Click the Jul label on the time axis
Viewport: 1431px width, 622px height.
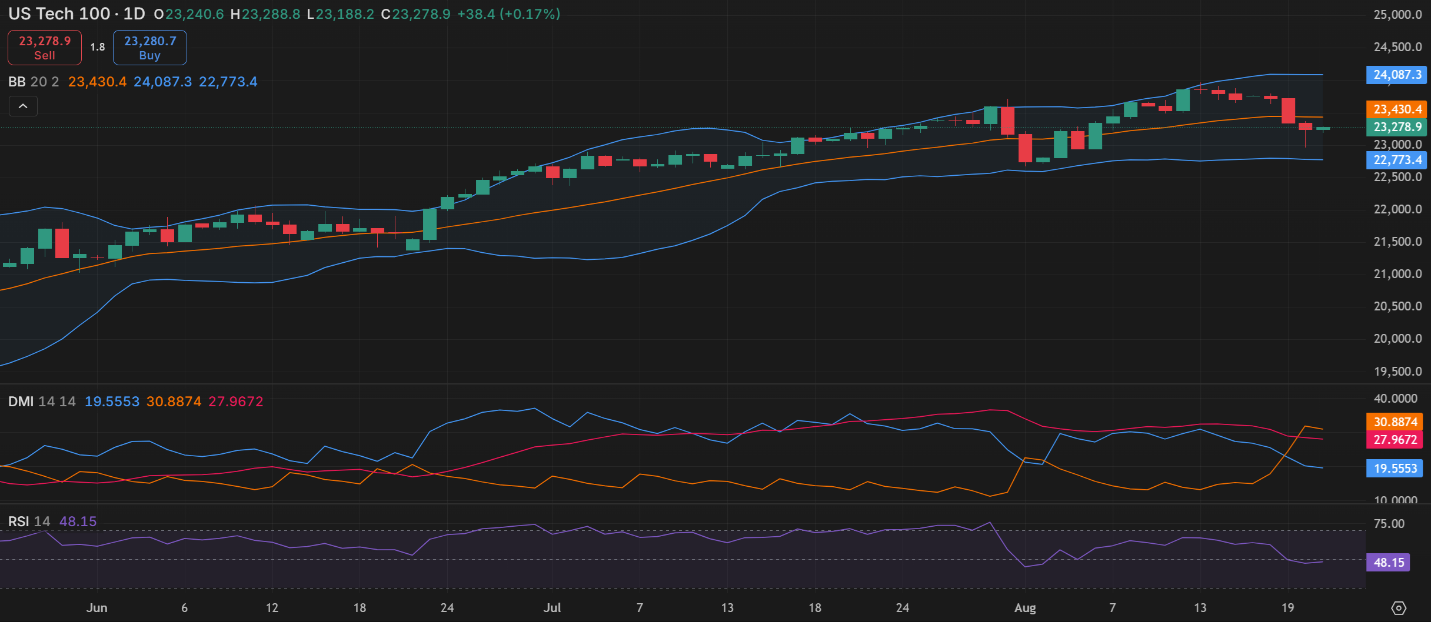pos(552,607)
